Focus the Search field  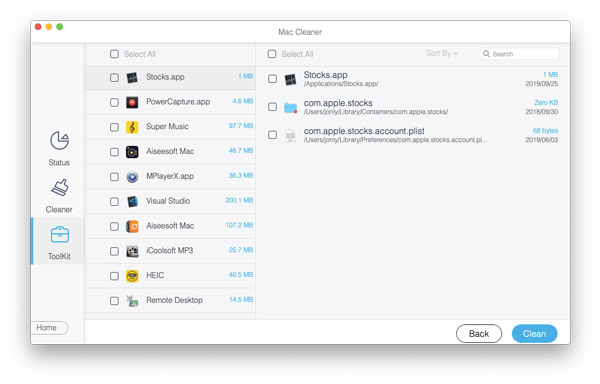520,54
